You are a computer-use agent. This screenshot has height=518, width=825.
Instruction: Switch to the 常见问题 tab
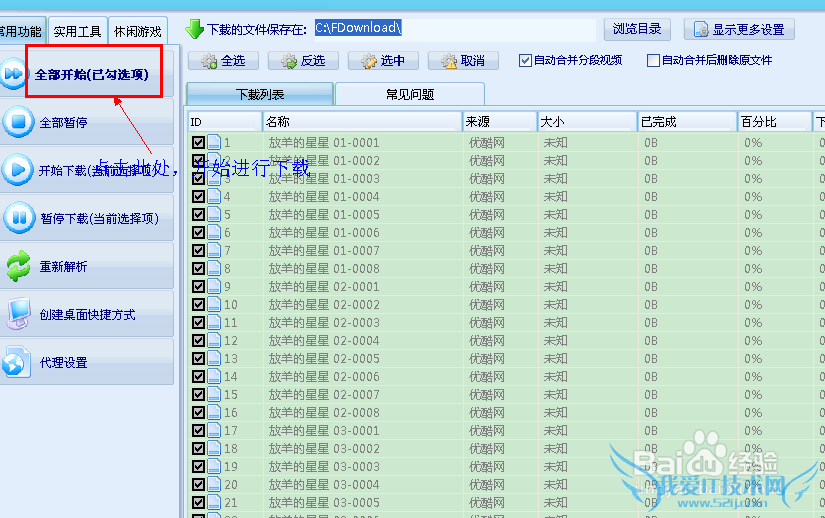coord(410,94)
